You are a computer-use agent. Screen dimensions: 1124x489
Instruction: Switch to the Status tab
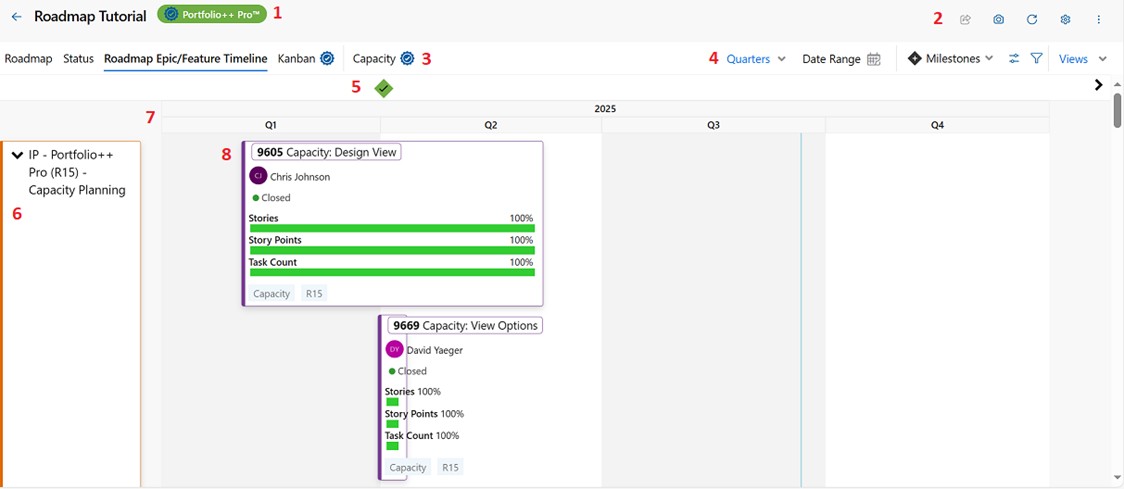(78, 59)
